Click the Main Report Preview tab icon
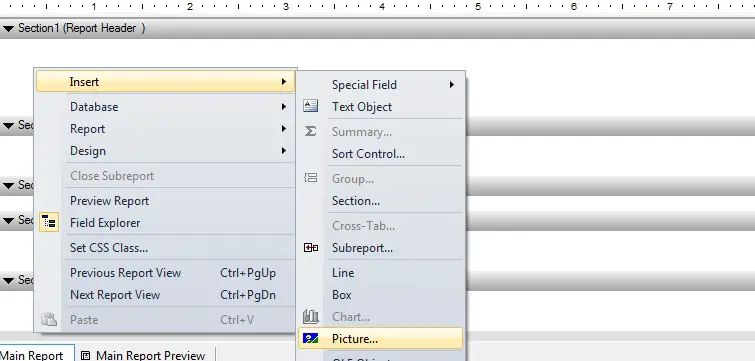The width and height of the screenshot is (755, 361). pos(86,356)
